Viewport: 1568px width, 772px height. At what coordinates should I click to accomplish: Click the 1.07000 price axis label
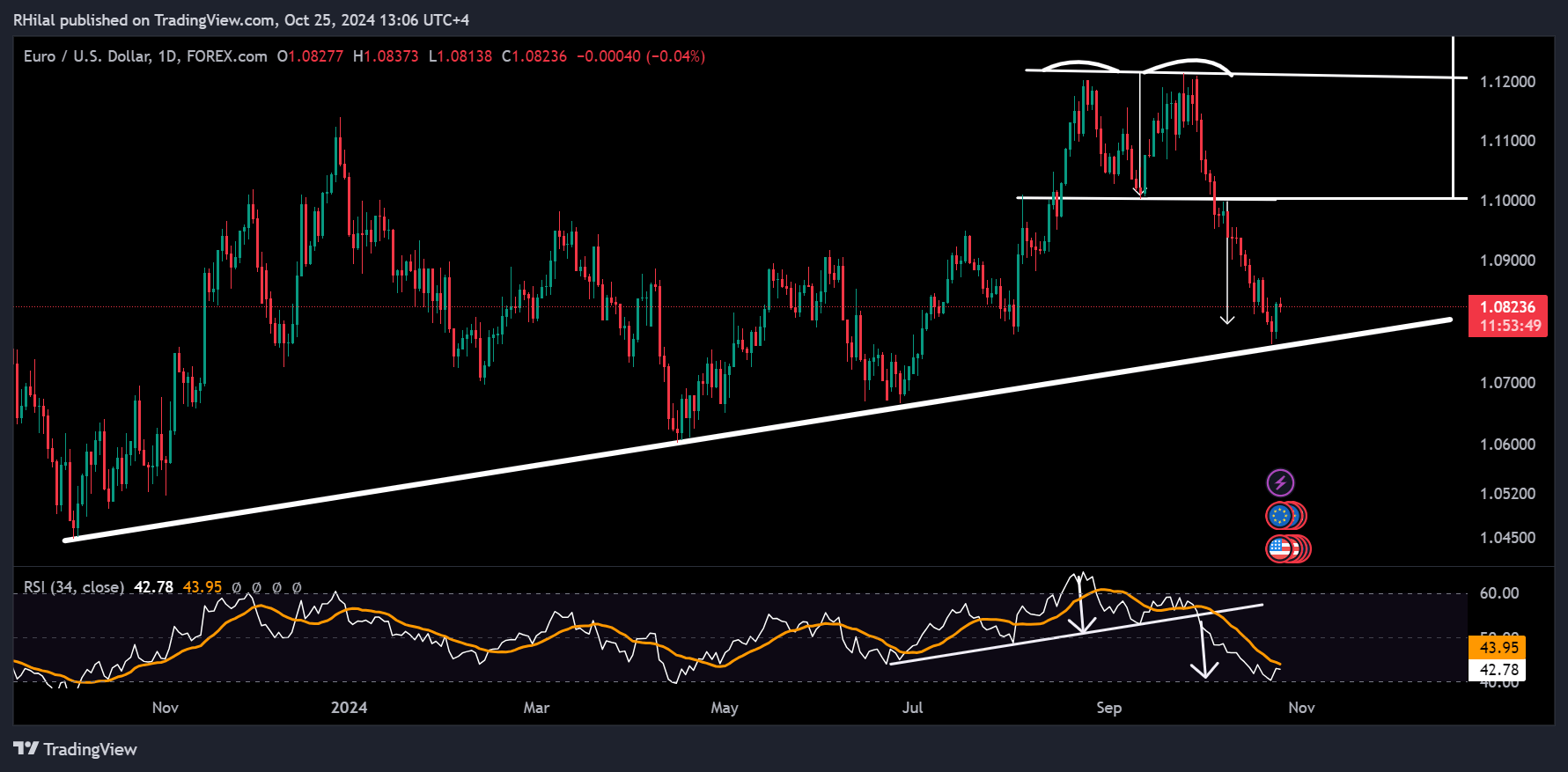pos(1507,383)
